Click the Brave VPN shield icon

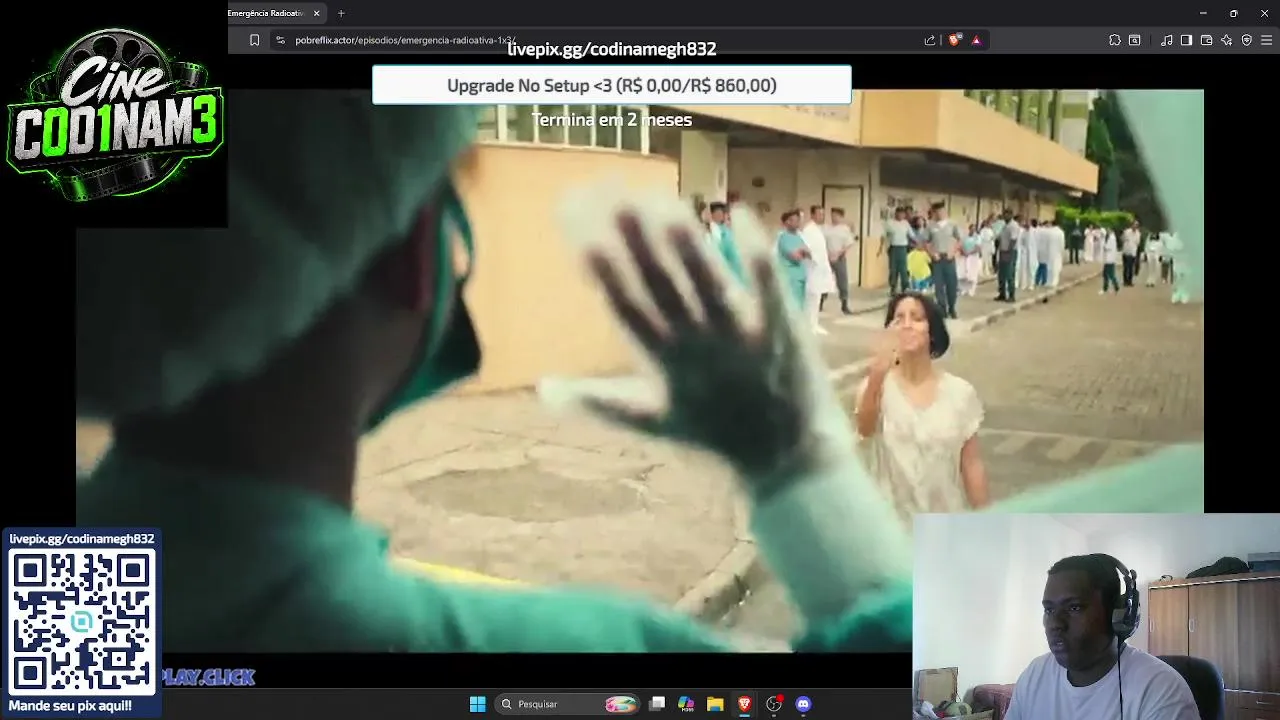(1247, 40)
